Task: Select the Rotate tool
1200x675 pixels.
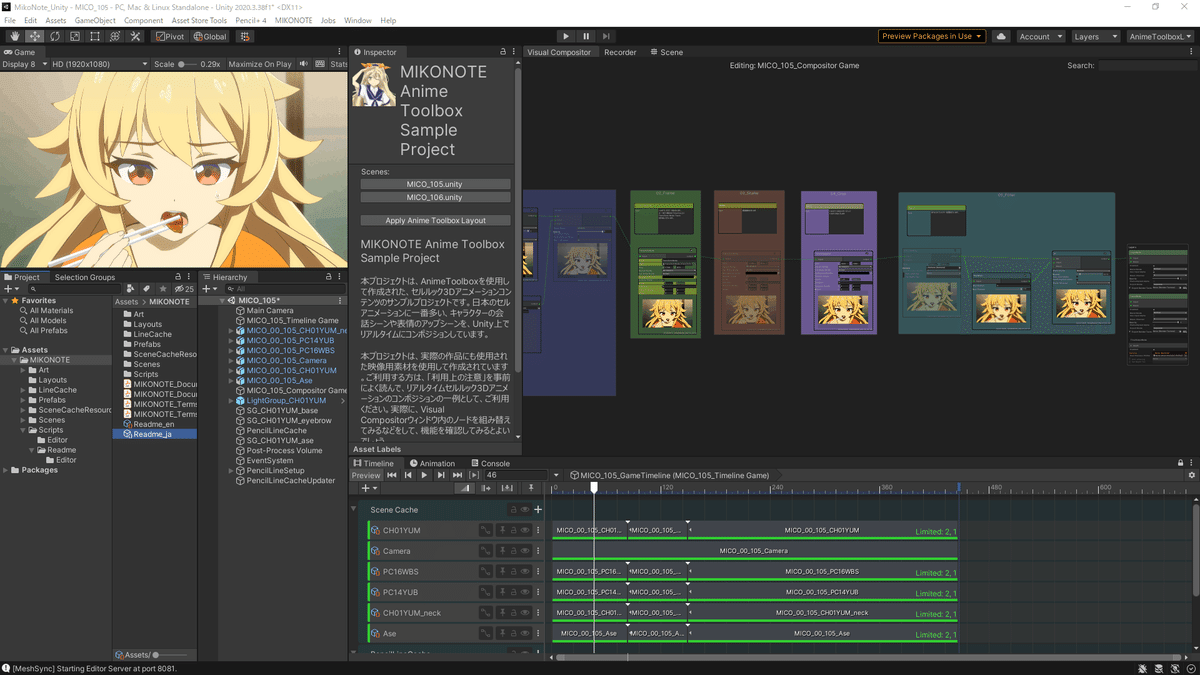Action: click(x=54, y=36)
